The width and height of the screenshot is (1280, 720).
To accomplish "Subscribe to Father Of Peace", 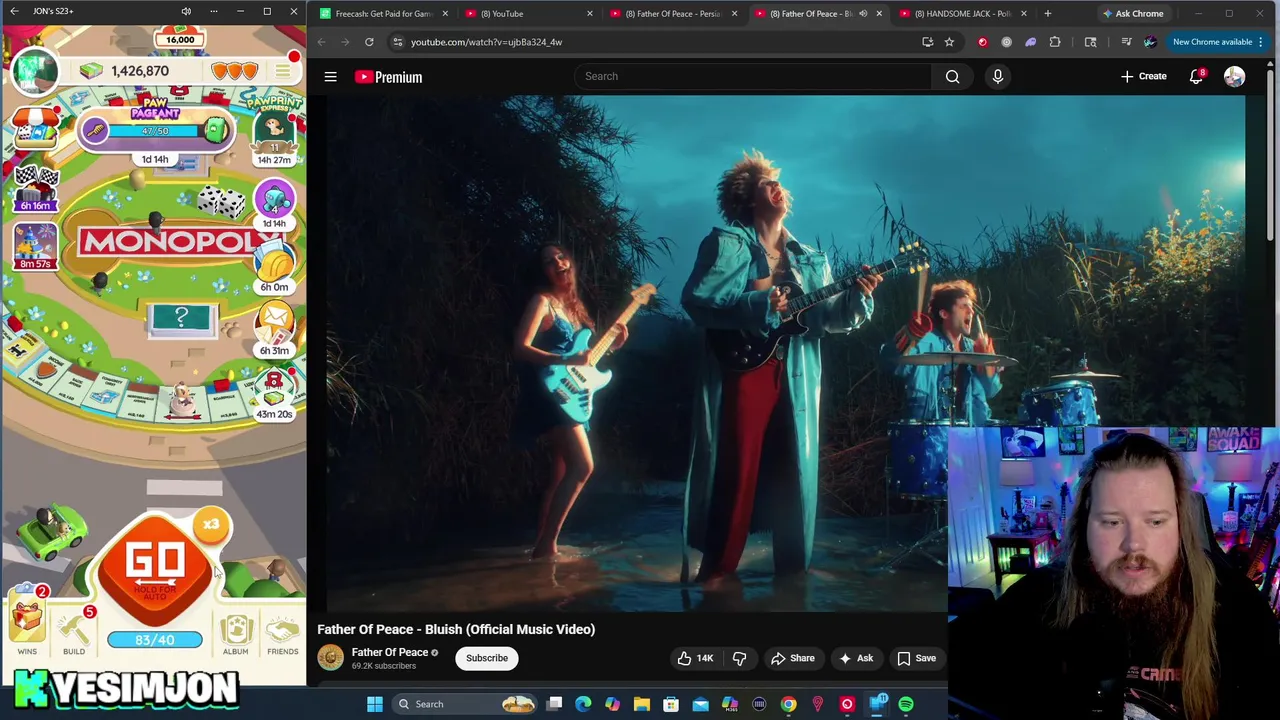I will pyautogui.click(x=487, y=658).
